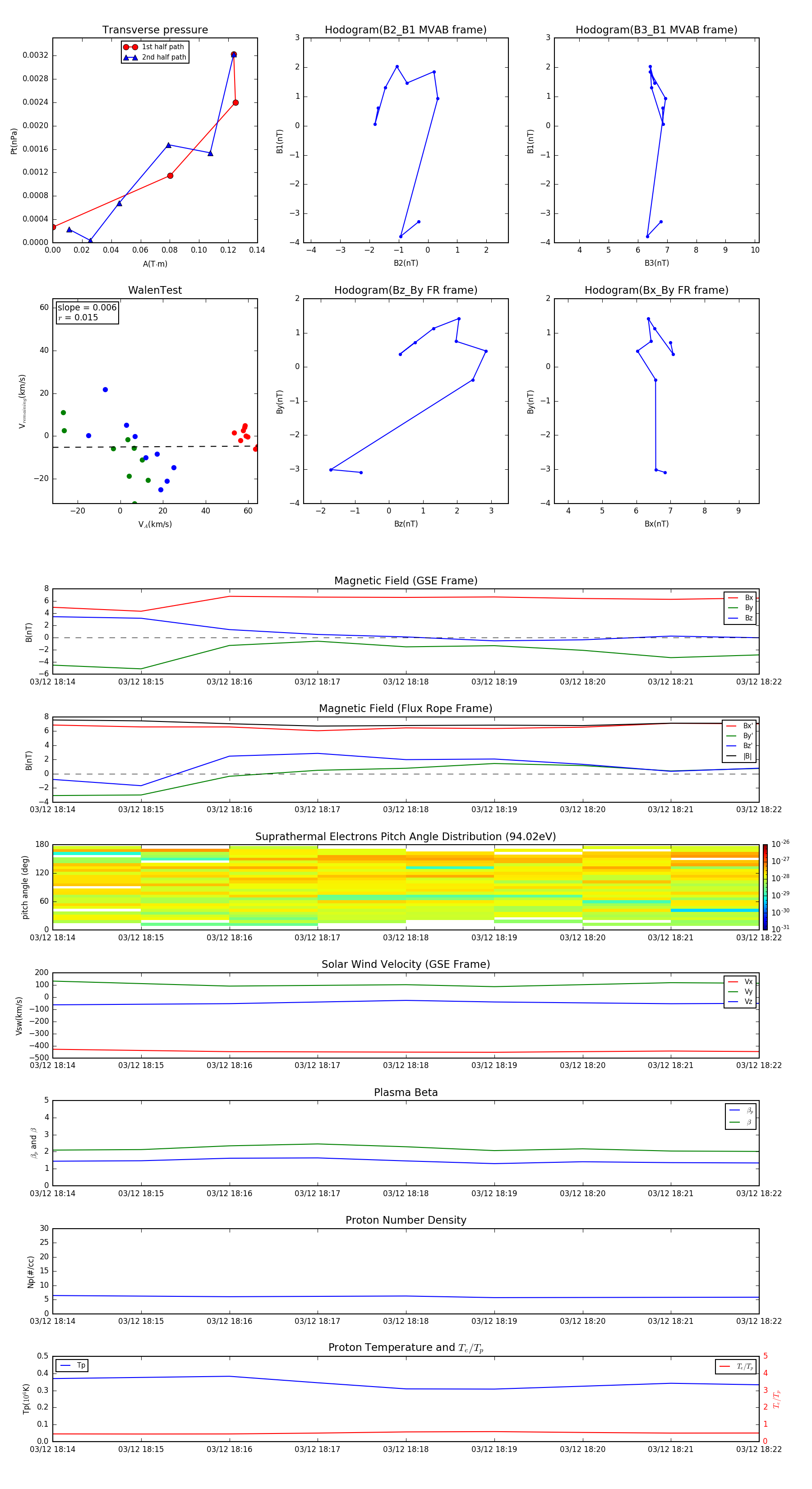Viewport: 812px width, 1489px height.
Task: Select the 10^-31 color bar tick label
Action: (780, 929)
